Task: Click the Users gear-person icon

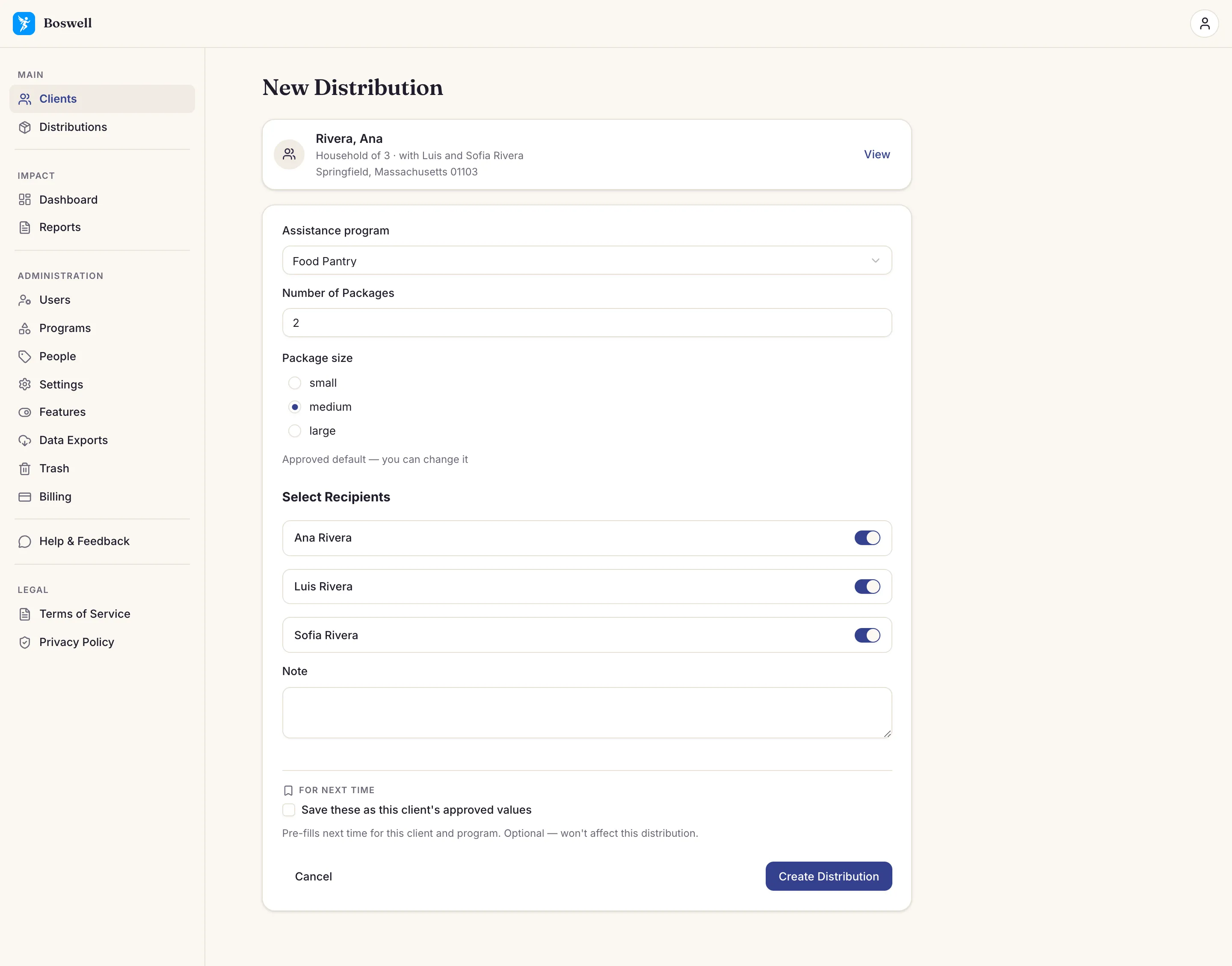Action: (25, 300)
